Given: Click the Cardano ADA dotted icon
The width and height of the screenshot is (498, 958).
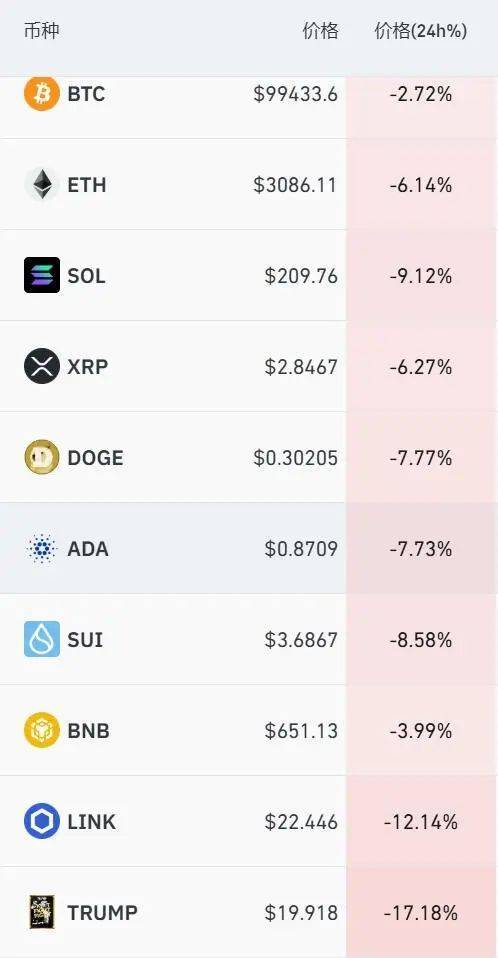Looking at the screenshot, I should point(42,548).
